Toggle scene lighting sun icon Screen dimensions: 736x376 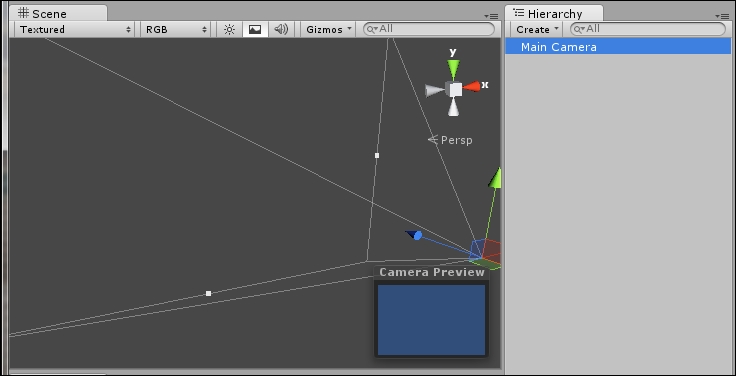tap(229, 29)
